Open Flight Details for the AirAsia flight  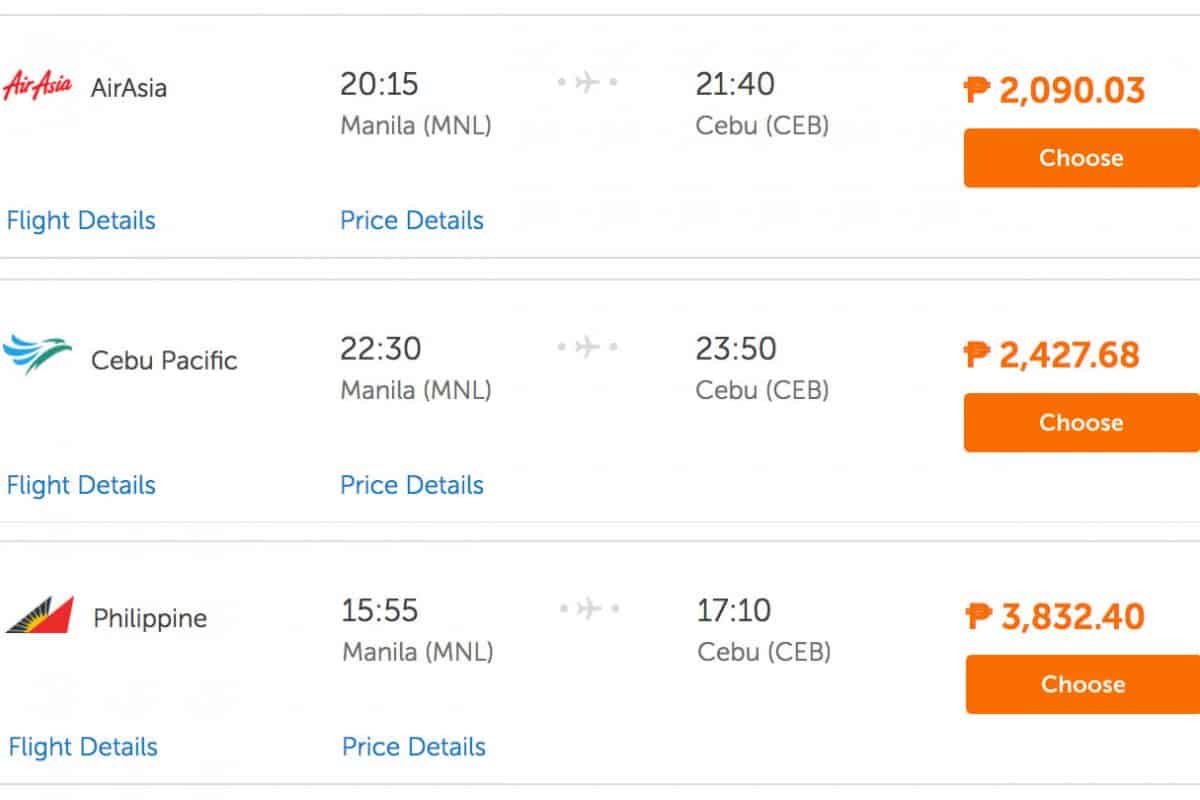coord(81,220)
